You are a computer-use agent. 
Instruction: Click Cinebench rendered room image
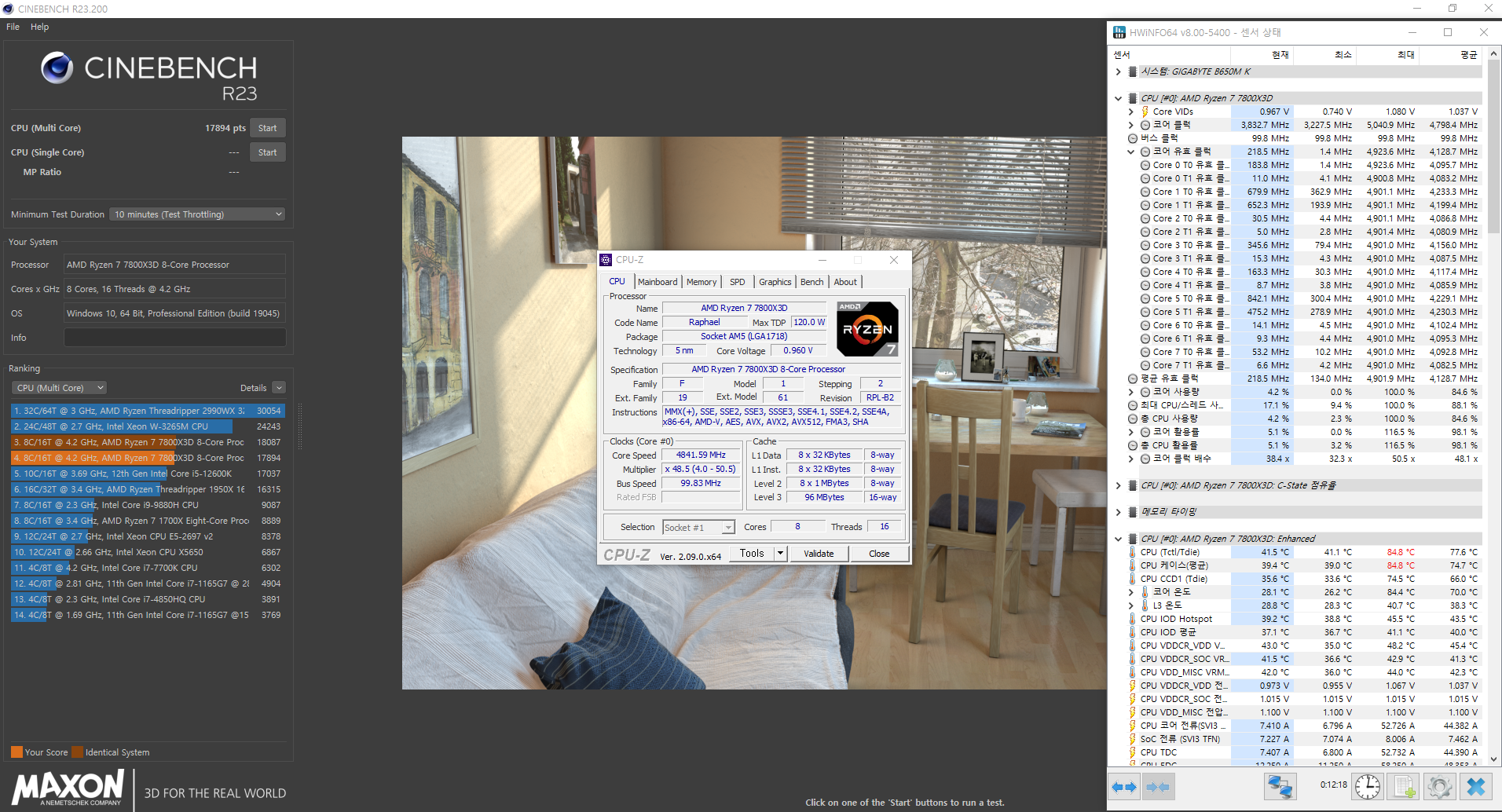(754, 413)
